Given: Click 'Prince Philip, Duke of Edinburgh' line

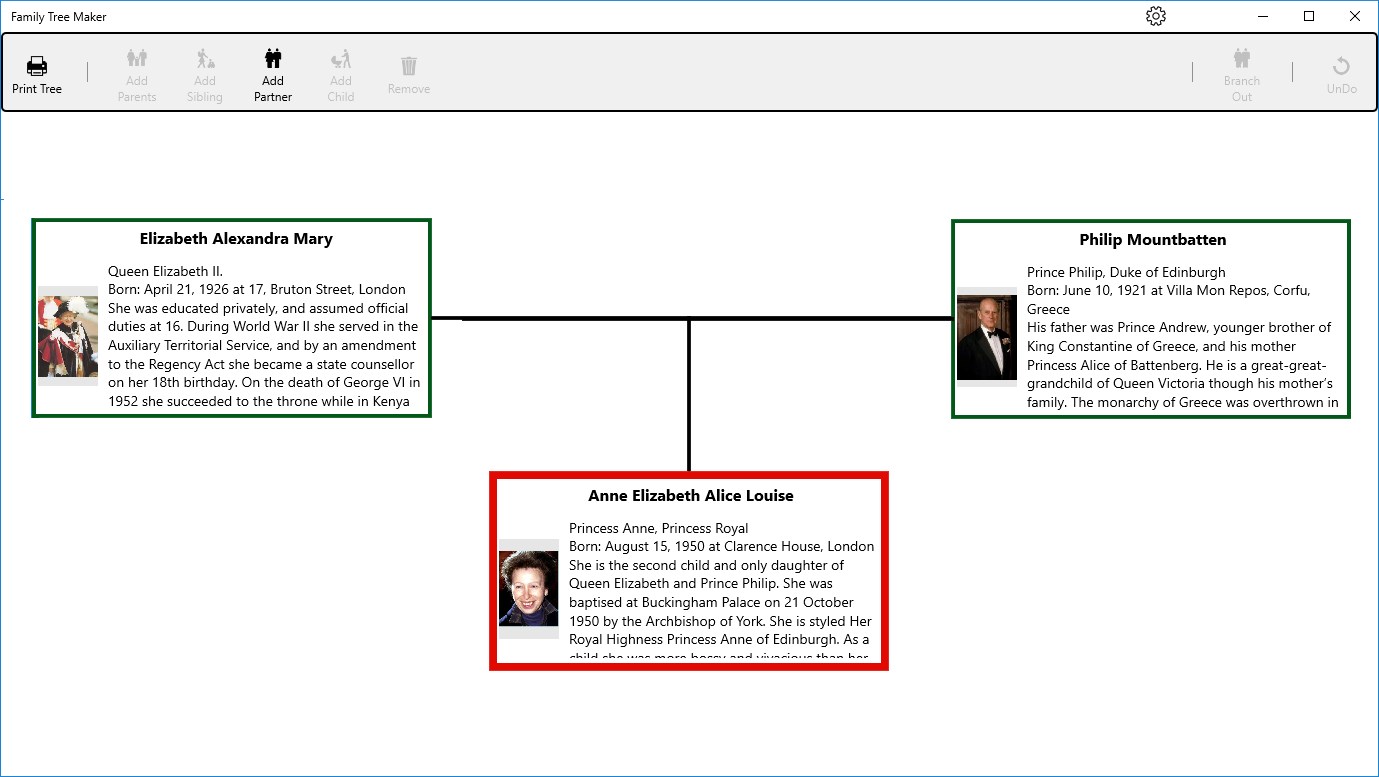Looking at the screenshot, I should [x=1126, y=272].
